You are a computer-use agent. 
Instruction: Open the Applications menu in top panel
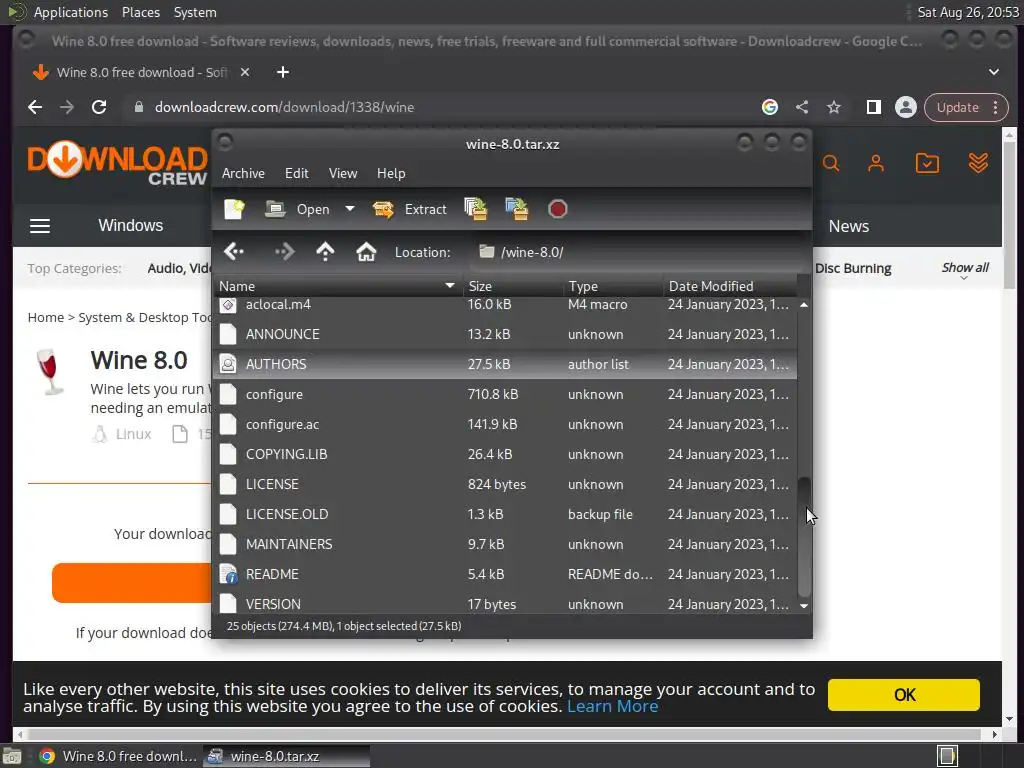[71, 12]
